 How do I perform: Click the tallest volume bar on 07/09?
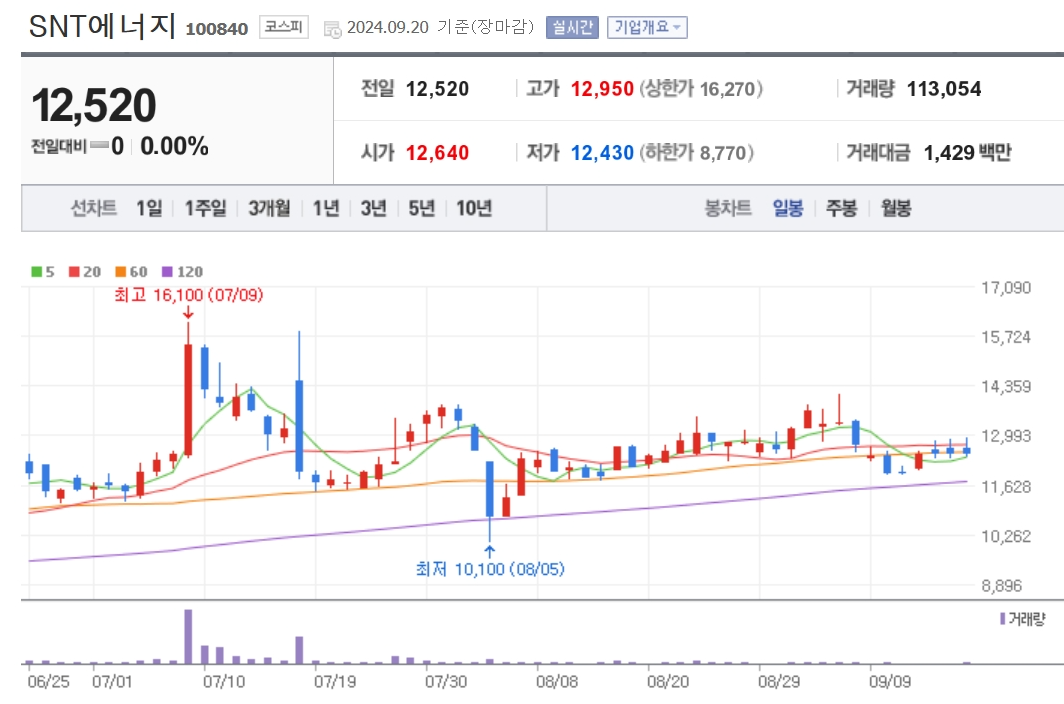(x=188, y=637)
